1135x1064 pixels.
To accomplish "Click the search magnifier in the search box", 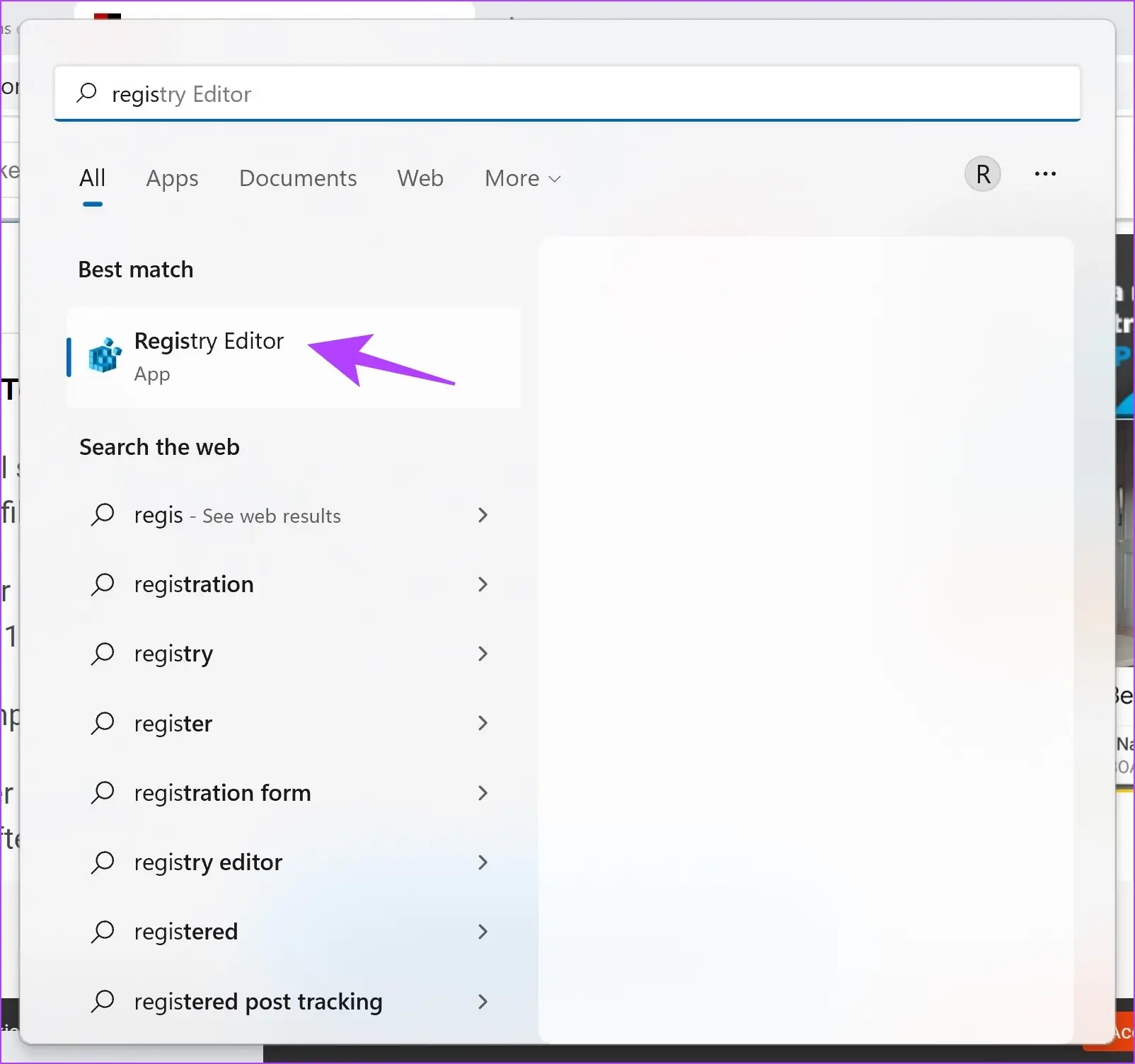I will click(87, 93).
